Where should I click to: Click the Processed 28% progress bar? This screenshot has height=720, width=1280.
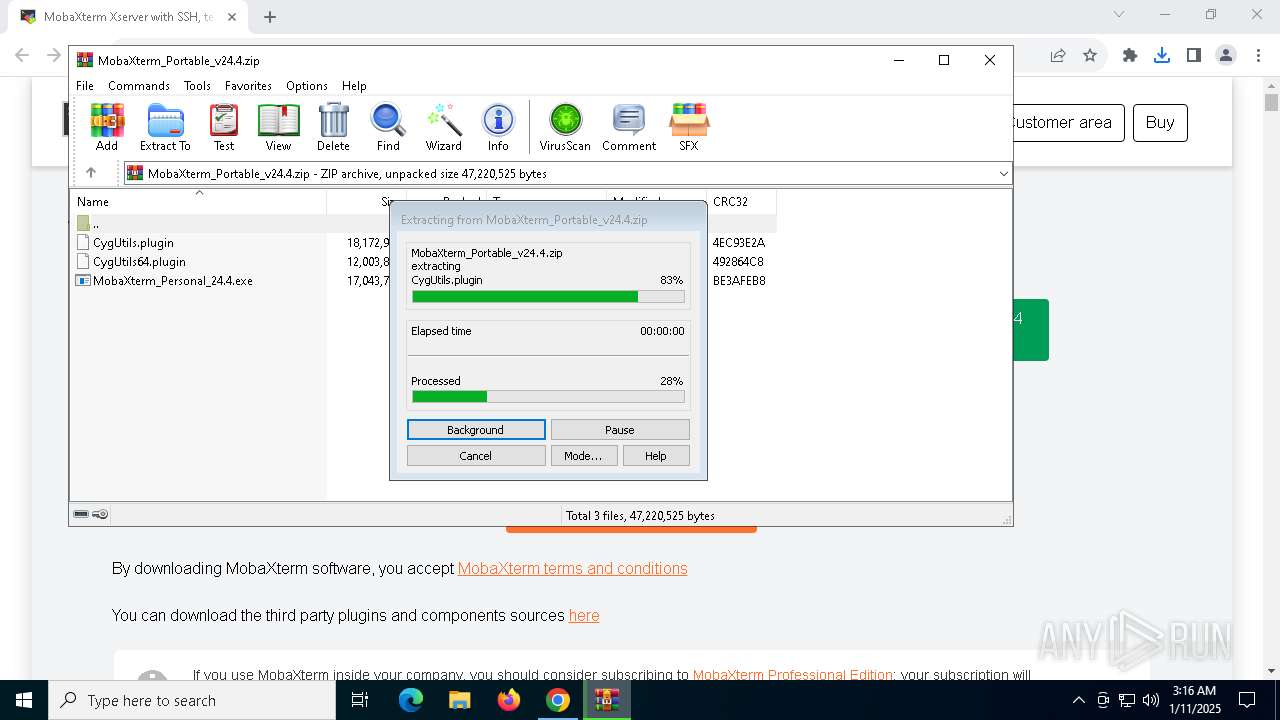tap(548, 397)
